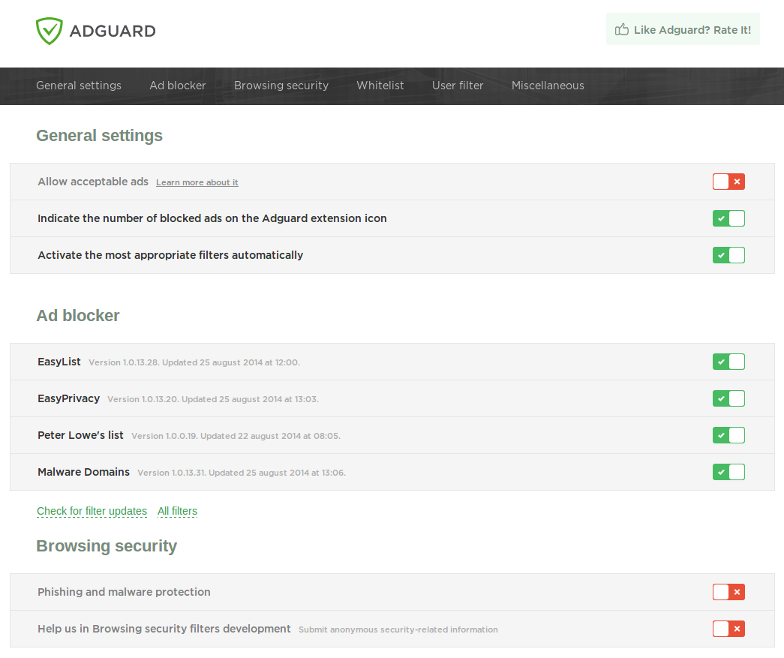Click the EasyList filter name
Image resolution: width=784 pixels, height=658 pixels.
pos(59,362)
